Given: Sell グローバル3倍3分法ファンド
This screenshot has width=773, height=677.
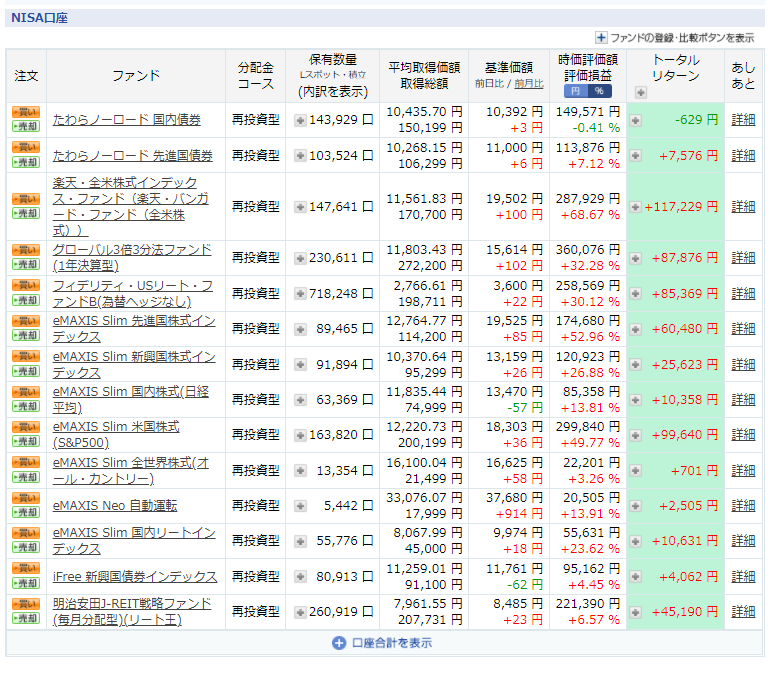Looking at the screenshot, I should coord(26,264).
